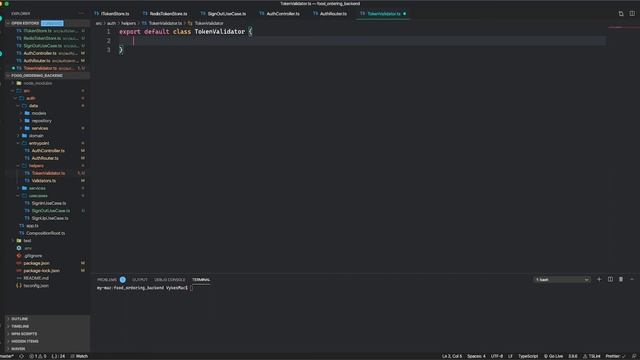Click the master git branch indicator
The image size is (640, 360).
coord(7,356)
